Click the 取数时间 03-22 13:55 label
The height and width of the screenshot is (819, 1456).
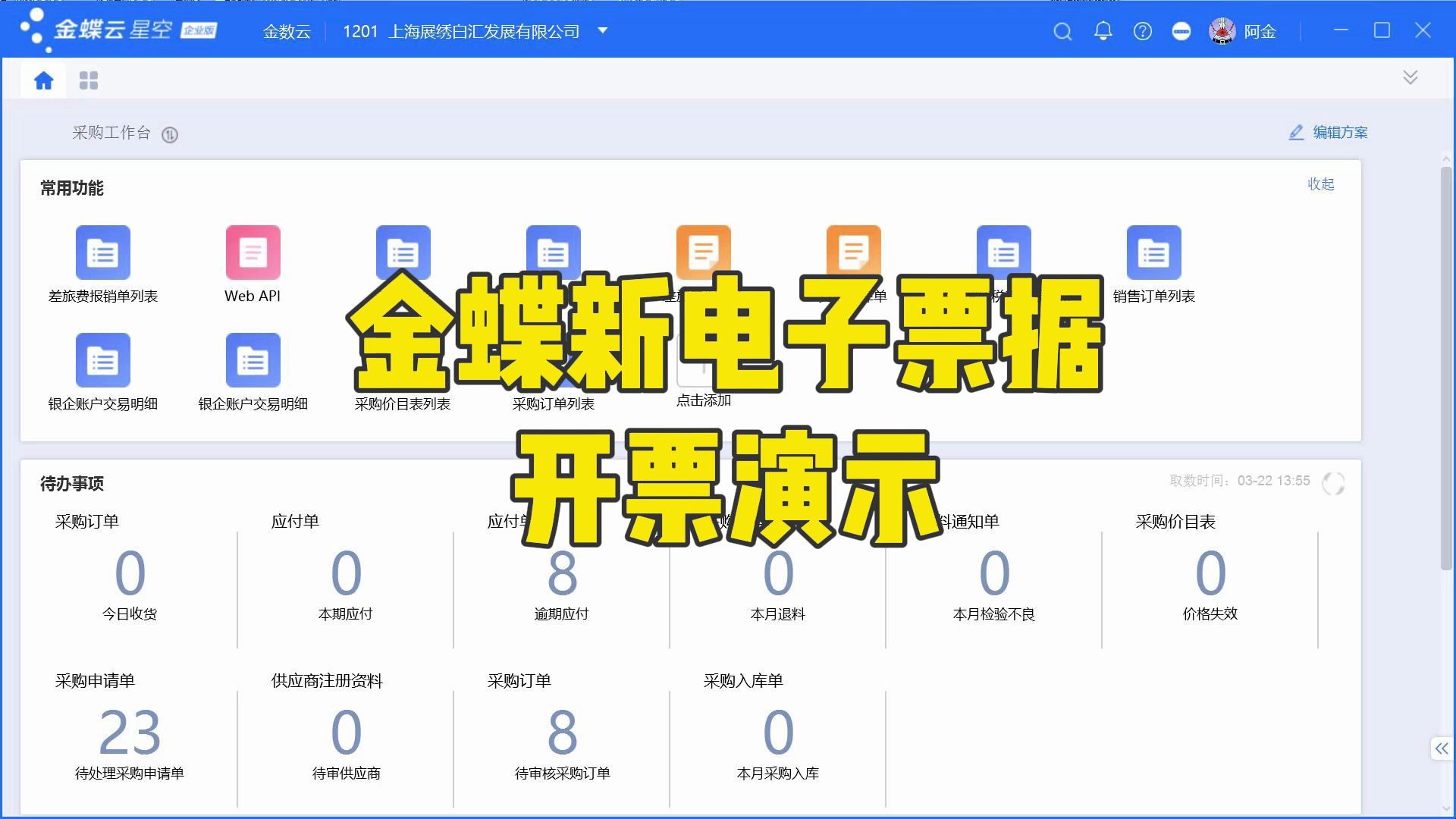pyautogui.click(x=1240, y=481)
